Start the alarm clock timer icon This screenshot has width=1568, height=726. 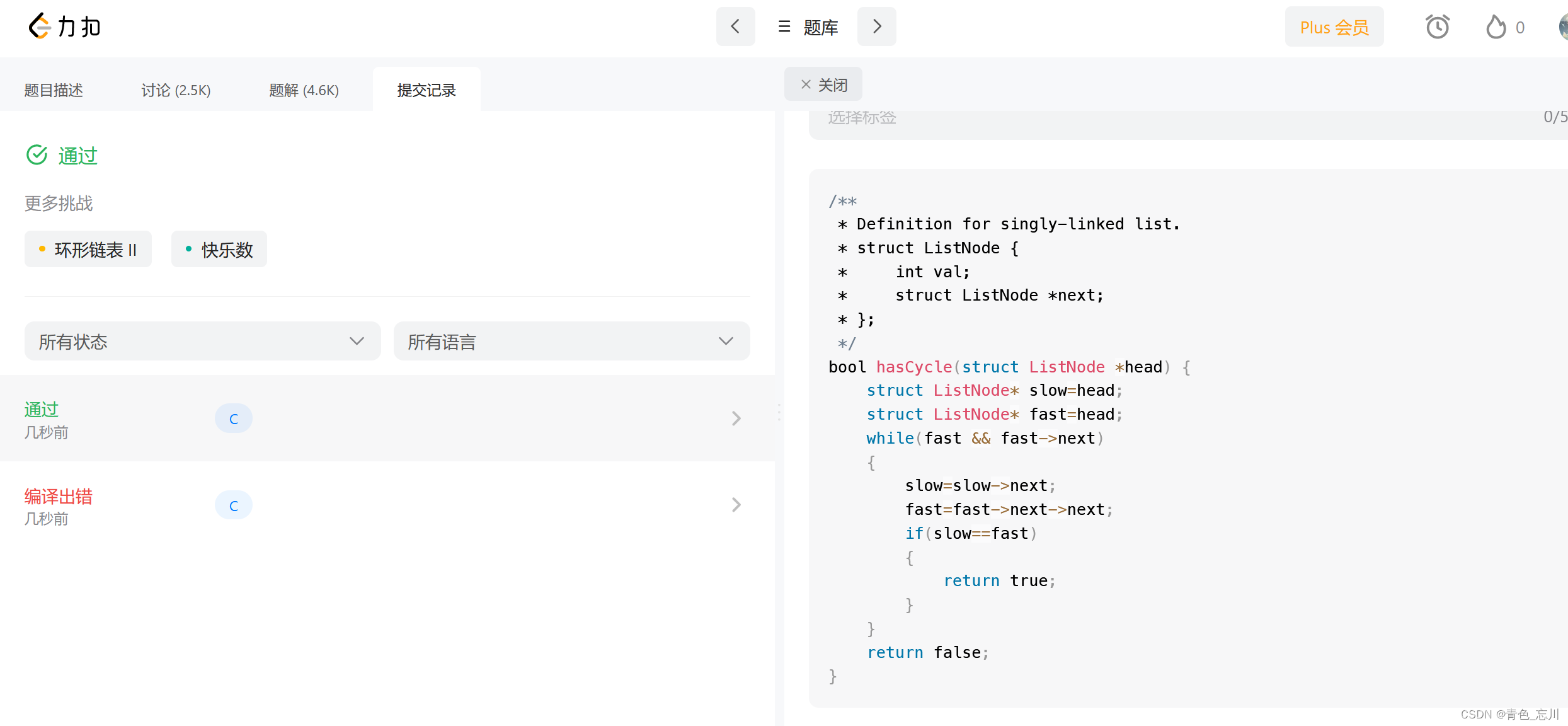1437,27
